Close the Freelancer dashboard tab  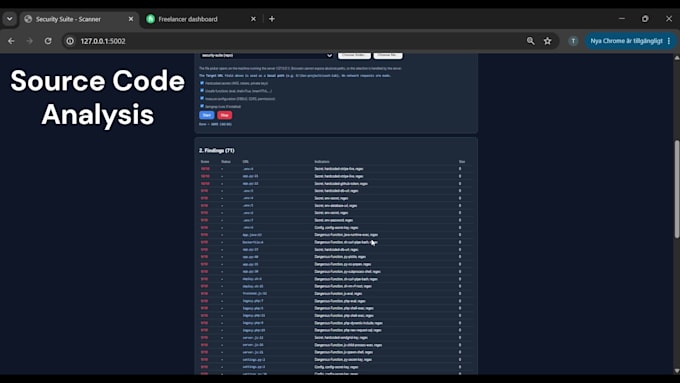click(x=253, y=19)
